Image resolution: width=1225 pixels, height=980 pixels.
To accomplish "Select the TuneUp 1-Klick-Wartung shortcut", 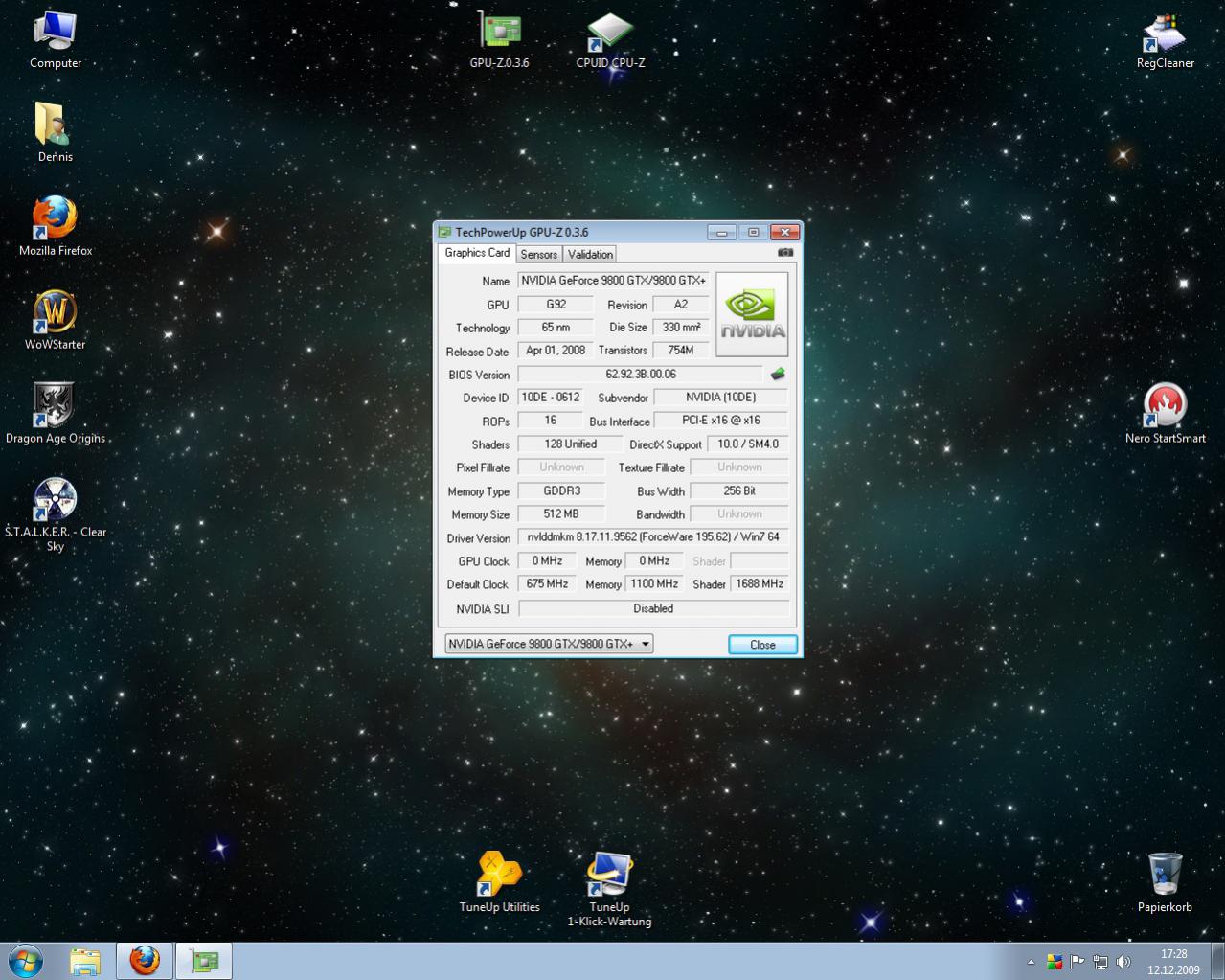I will pos(609,889).
